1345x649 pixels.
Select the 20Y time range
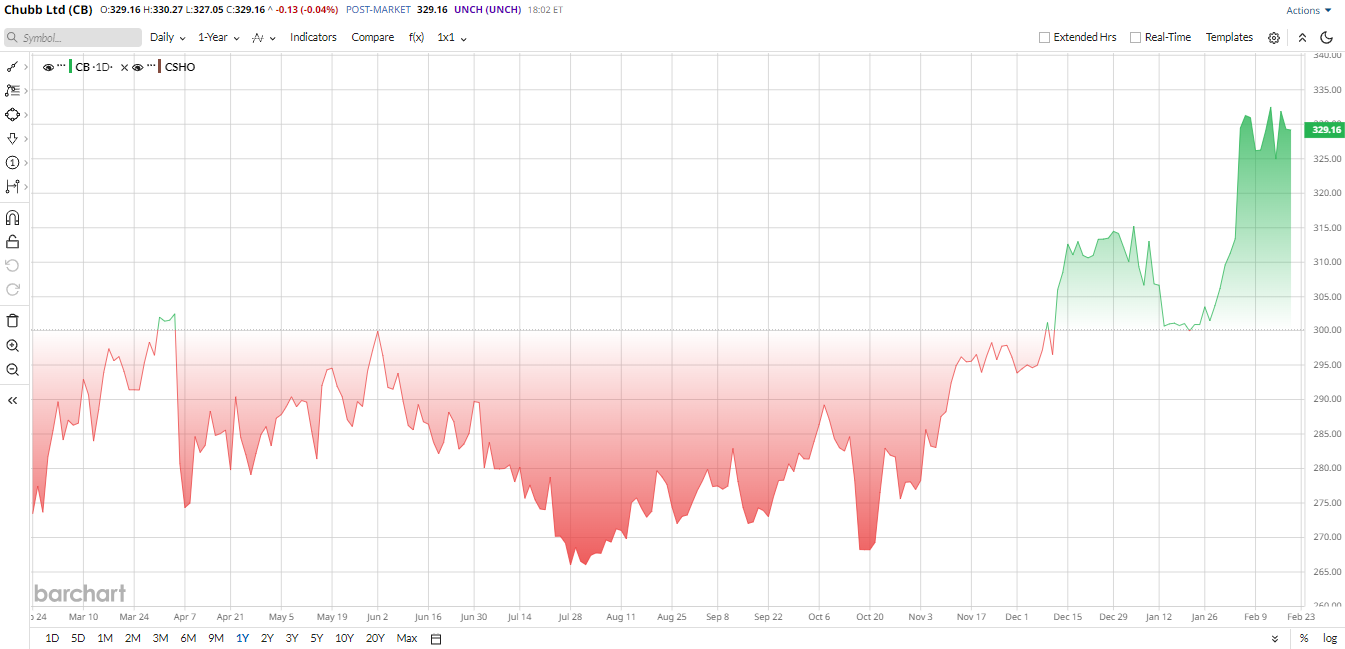(375, 638)
